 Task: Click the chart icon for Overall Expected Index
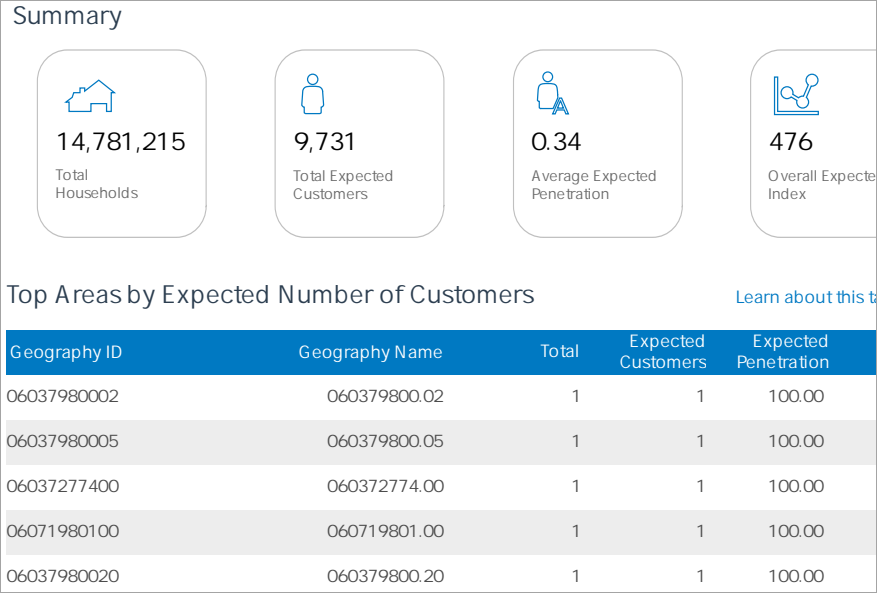[796, 95]
